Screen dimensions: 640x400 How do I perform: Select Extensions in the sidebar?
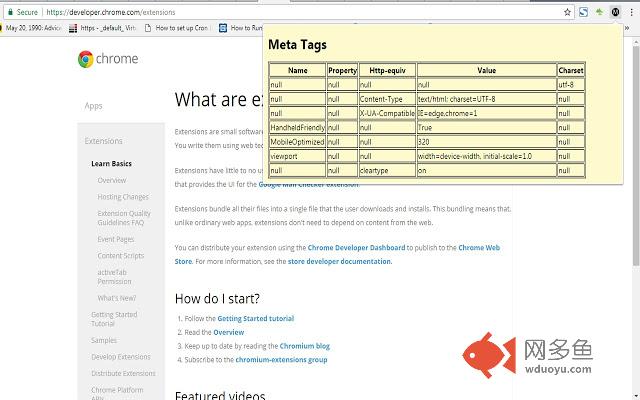pyautogui.click(x=104, y=141)
